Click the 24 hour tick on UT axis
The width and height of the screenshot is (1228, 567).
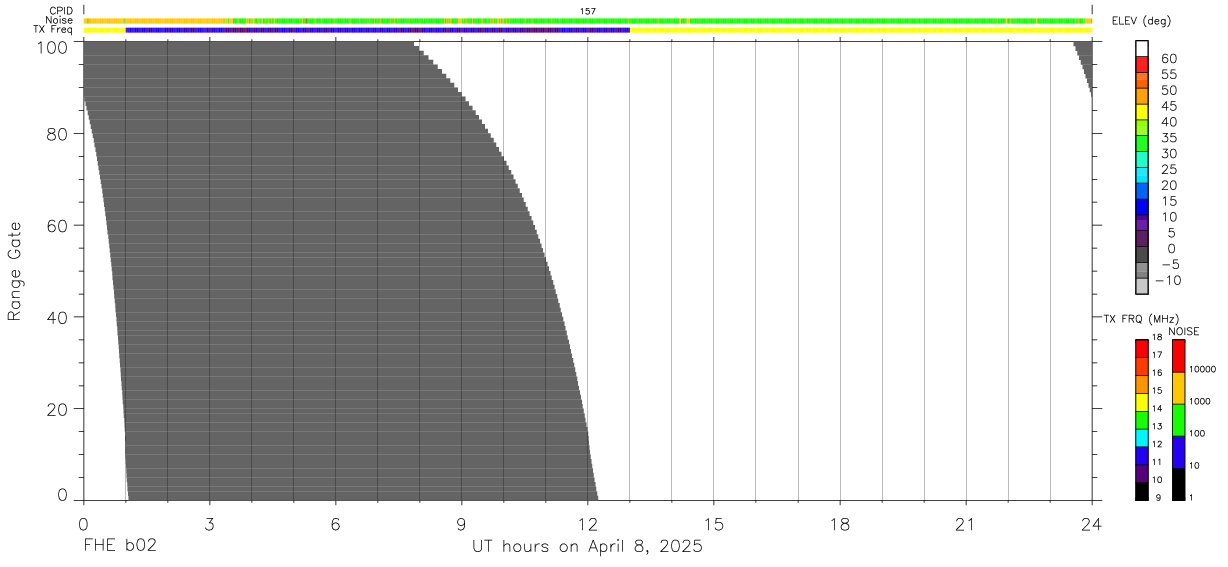pos(1091,523)
